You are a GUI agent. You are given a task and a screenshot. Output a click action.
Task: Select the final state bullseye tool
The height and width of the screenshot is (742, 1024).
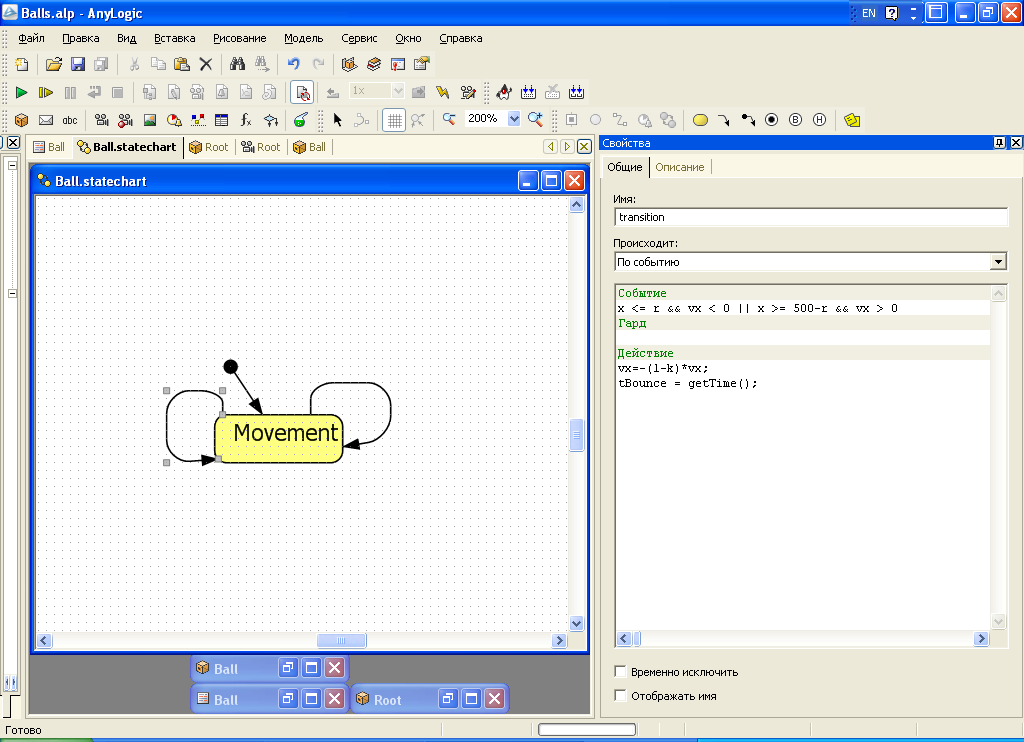[x=771, y=120]
